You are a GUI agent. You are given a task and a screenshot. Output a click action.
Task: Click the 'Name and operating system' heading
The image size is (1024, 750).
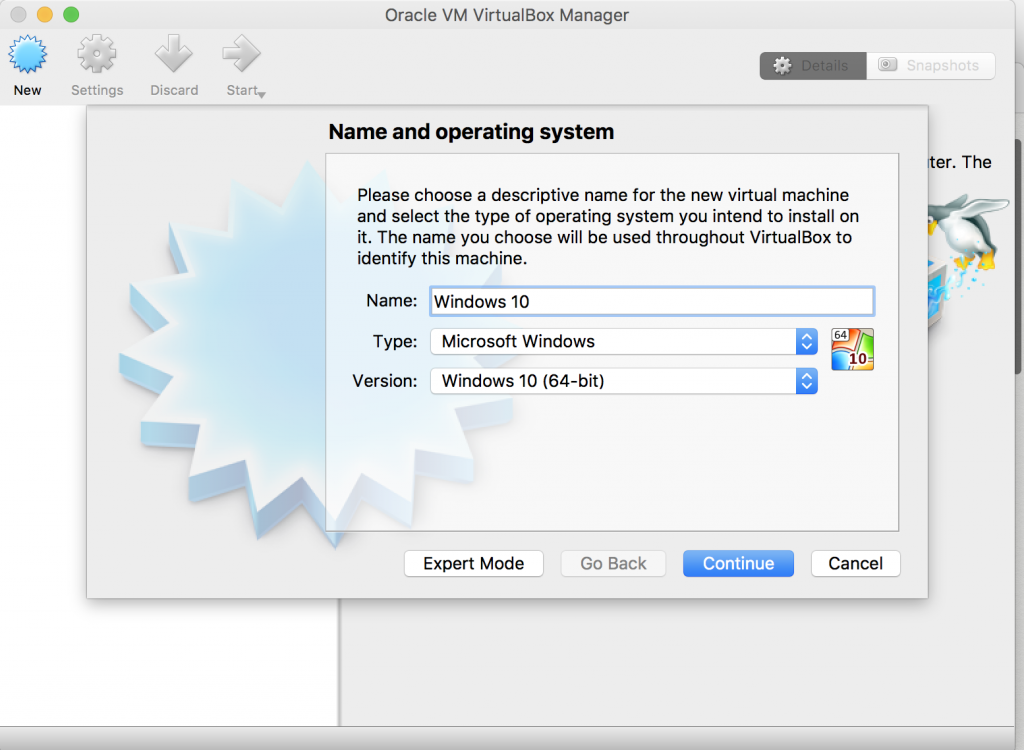[471, 132]
